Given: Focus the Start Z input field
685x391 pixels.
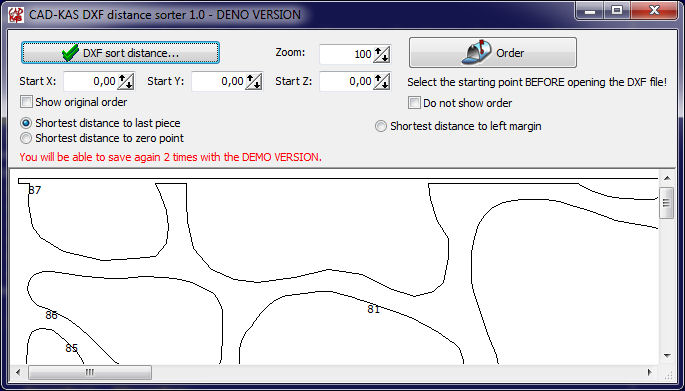Looking at the screenshot, I should pos(346,81).
